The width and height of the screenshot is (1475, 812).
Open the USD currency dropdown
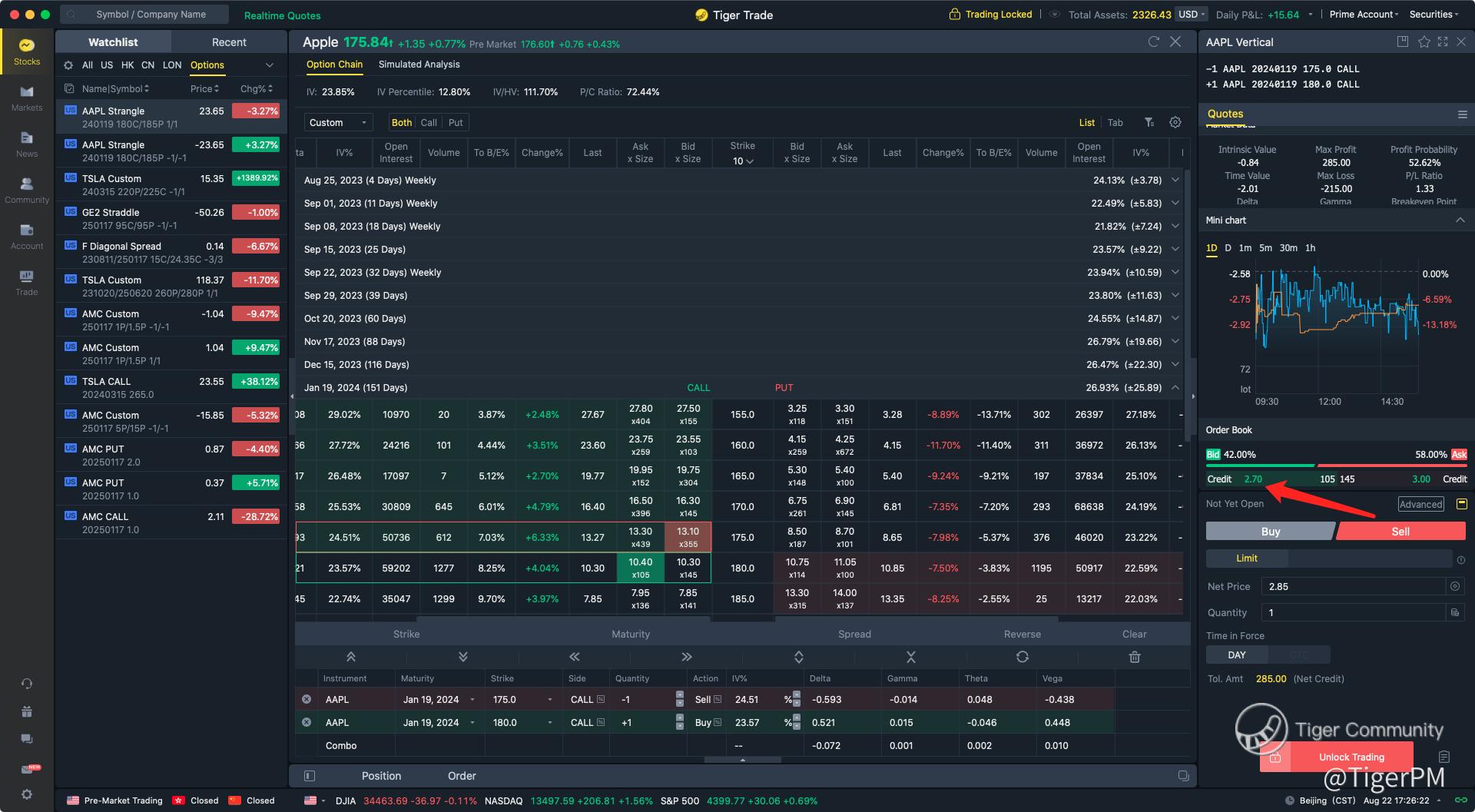coord(1192,14)
